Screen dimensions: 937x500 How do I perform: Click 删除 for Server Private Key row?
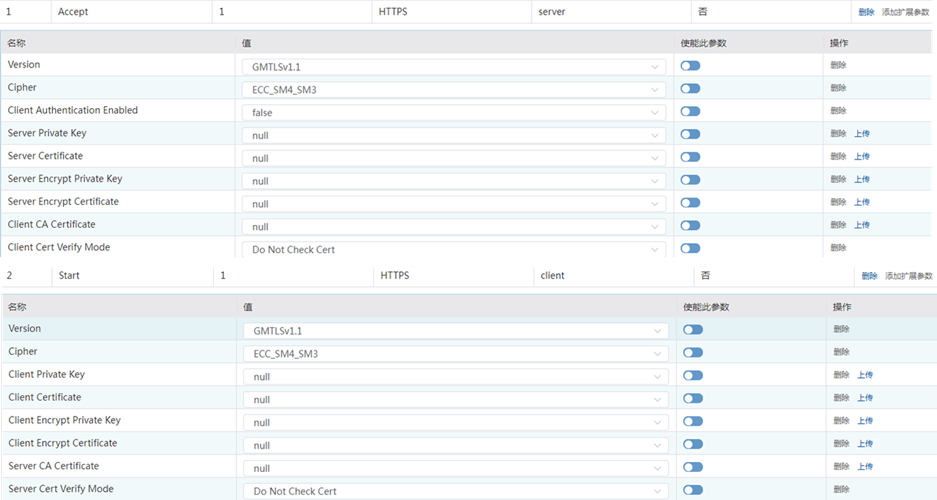coord(838,133)
